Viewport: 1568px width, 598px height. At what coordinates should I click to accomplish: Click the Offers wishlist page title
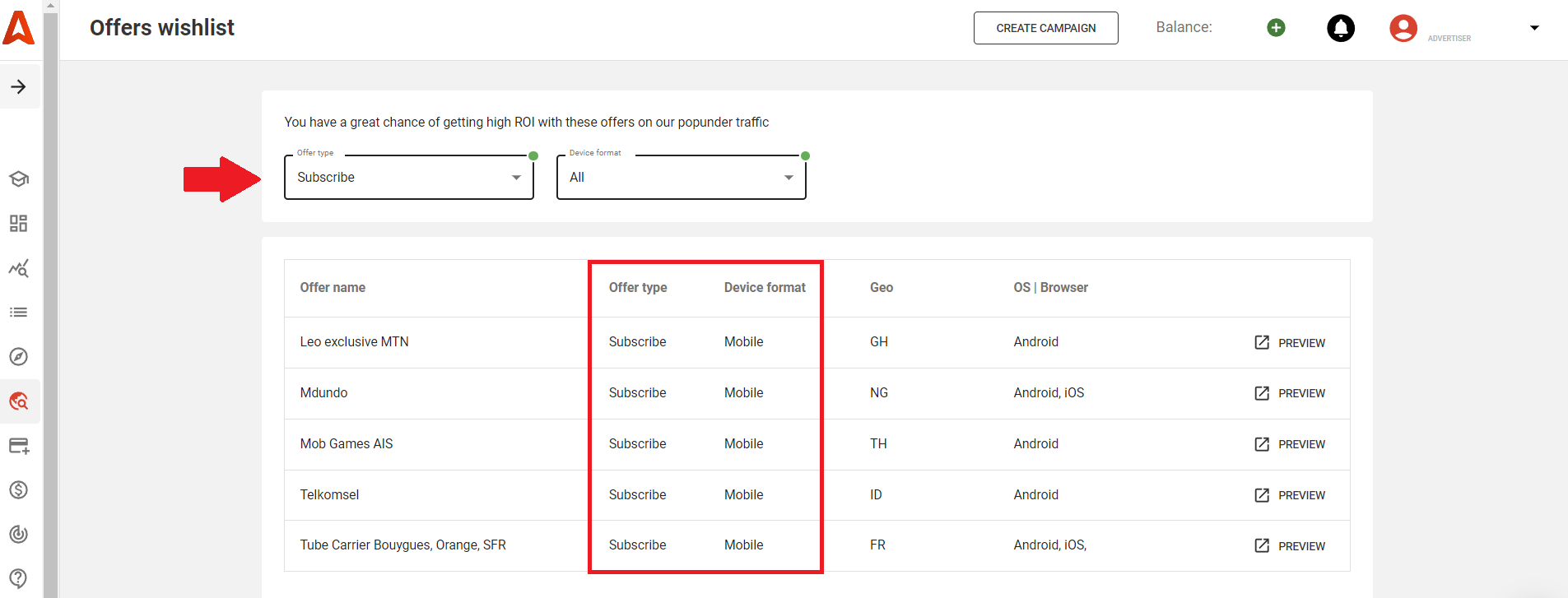[162, 28]
